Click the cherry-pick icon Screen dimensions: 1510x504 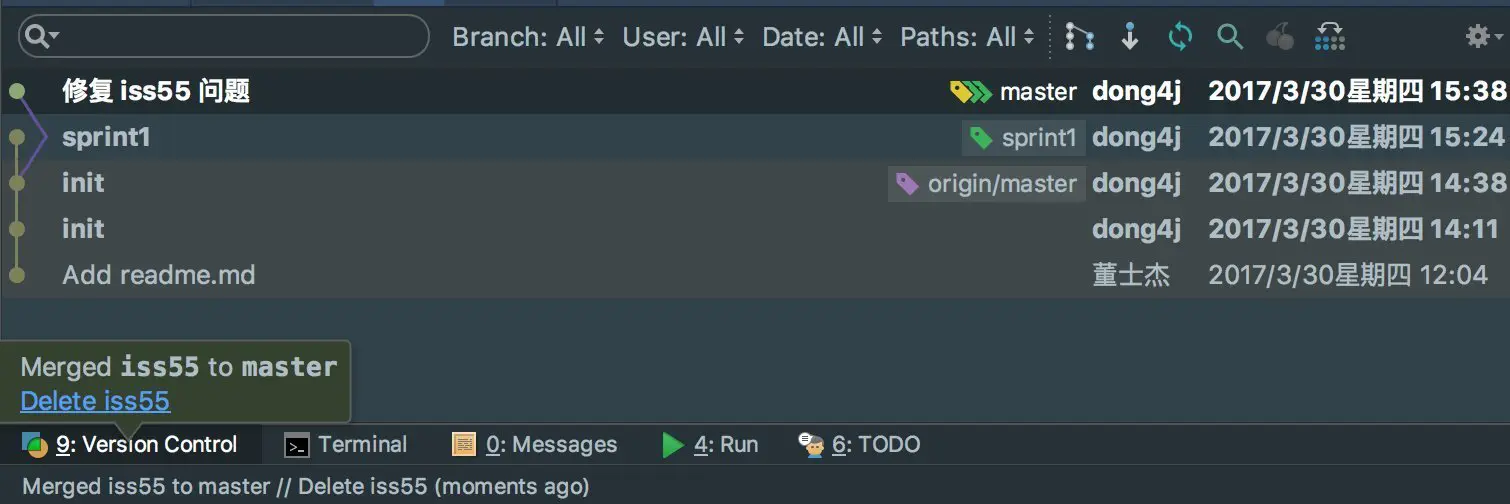[1279, 37]
